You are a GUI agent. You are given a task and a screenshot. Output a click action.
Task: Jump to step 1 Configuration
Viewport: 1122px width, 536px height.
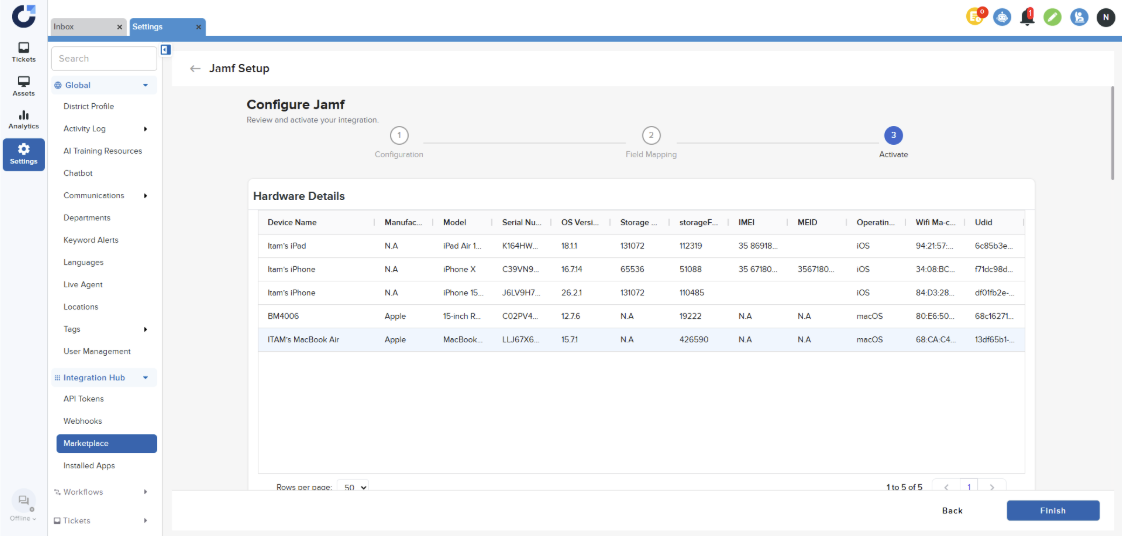(x=398, y=136)
